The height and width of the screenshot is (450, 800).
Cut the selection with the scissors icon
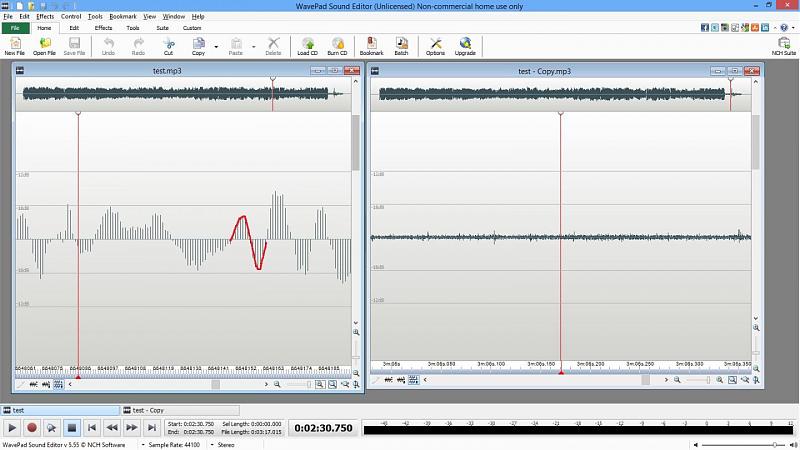(x=168, y=46)
